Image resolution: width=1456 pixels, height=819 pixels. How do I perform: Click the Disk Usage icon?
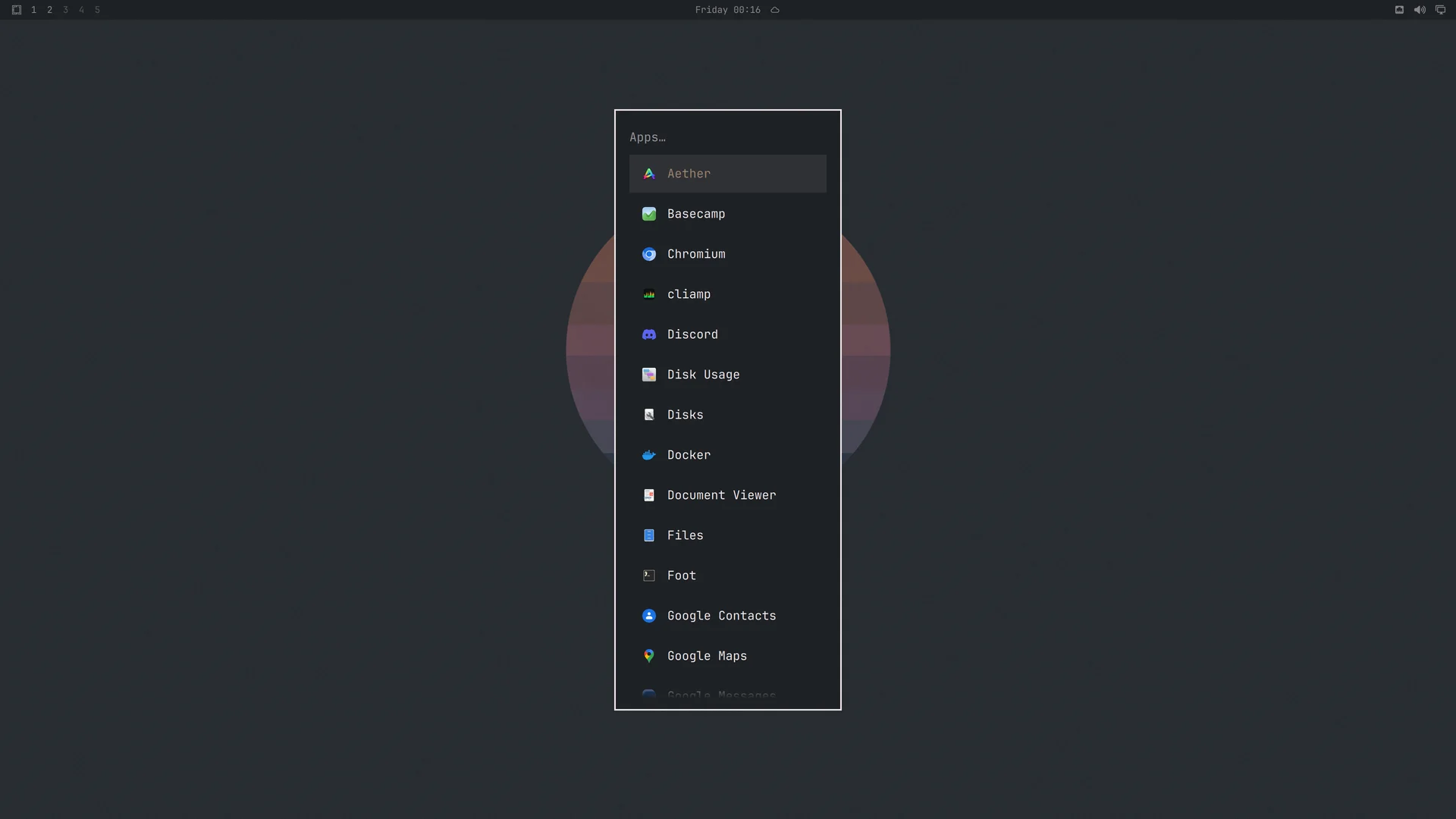649,375
